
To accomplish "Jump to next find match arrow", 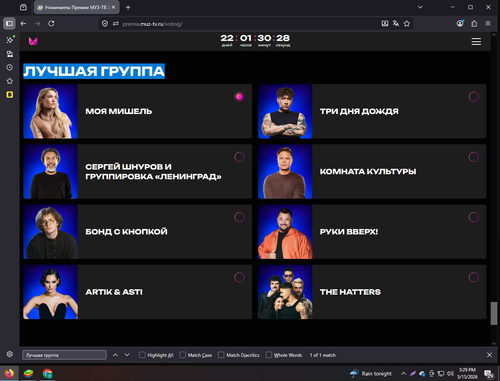I will (x=127, y=355).
